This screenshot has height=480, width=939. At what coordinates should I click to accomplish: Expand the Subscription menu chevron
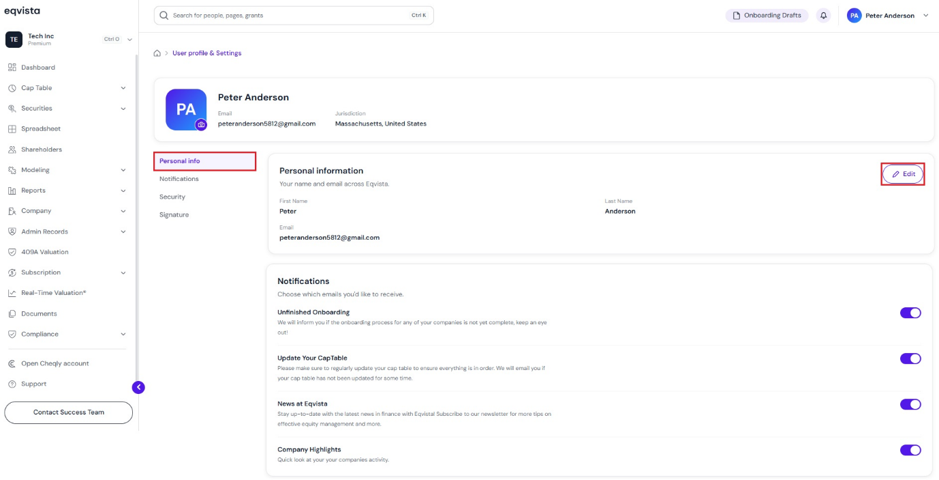pyautogui.click(x=123, y=272)
